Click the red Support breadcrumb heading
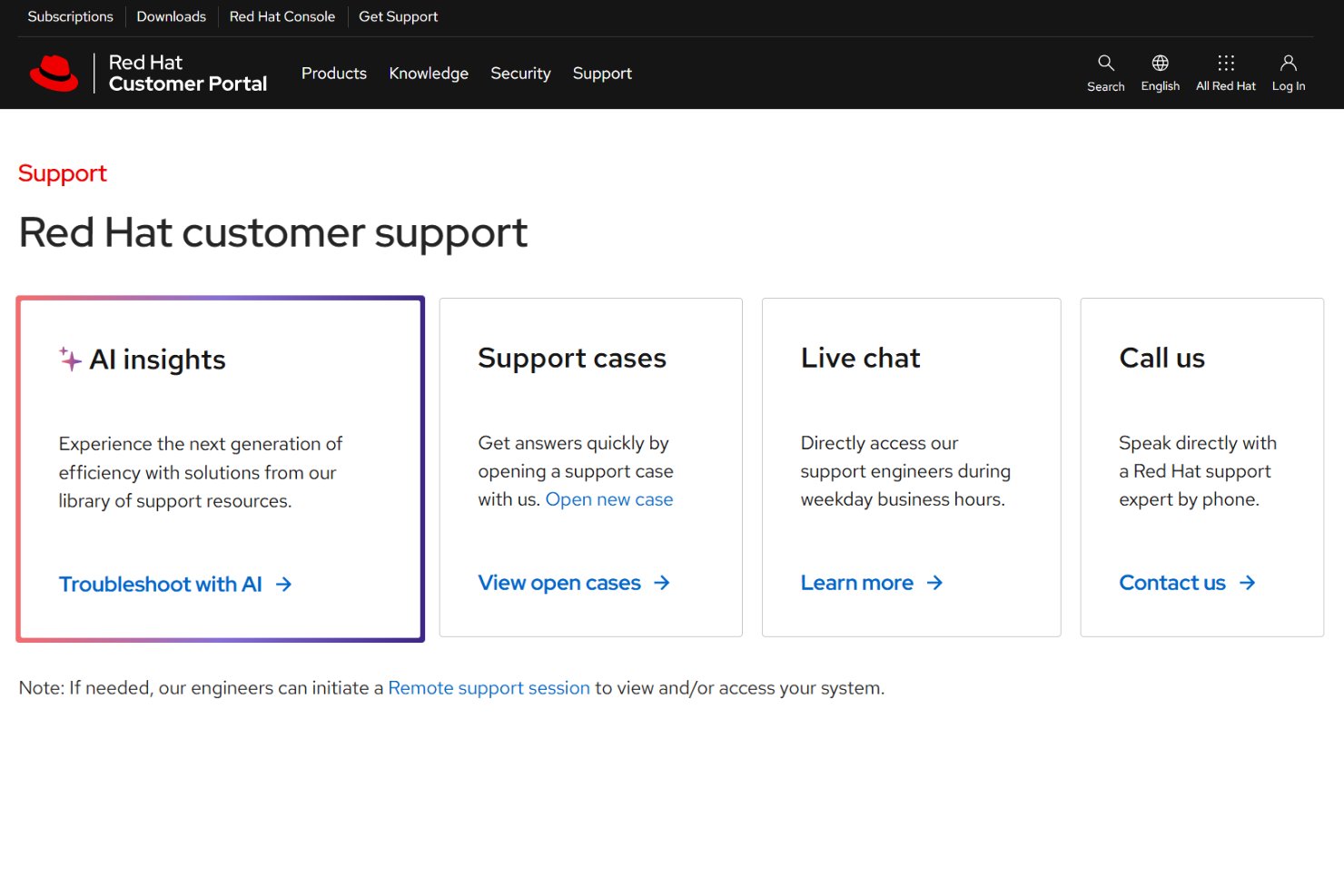Screen dimensions: 1344x896 [63, 173]
